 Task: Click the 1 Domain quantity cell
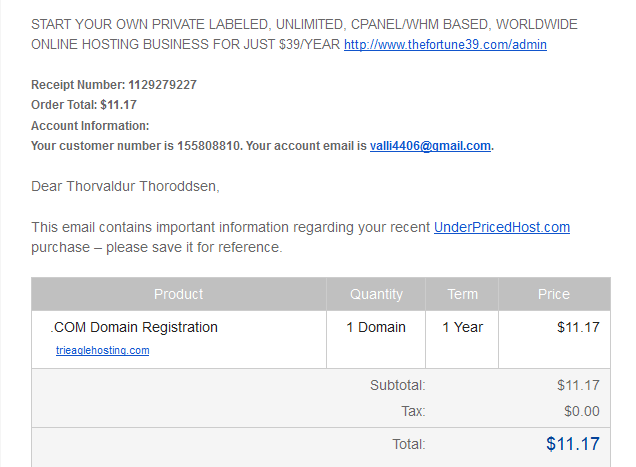(376, 327)
